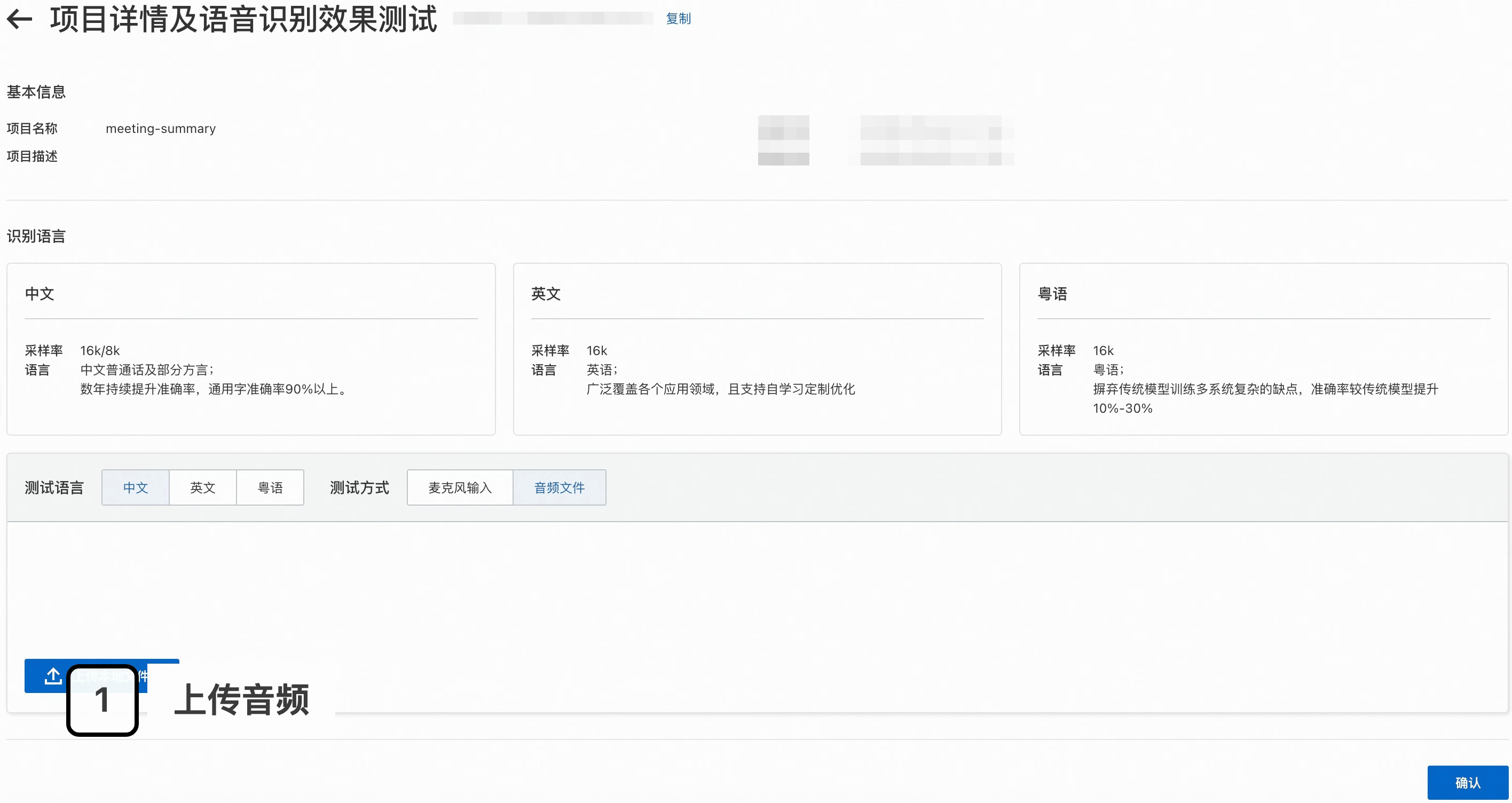The width and height of the screenshot is (1512, 803).
Task: Click the 上传音频 annotation label
Action: coord(241,700)
